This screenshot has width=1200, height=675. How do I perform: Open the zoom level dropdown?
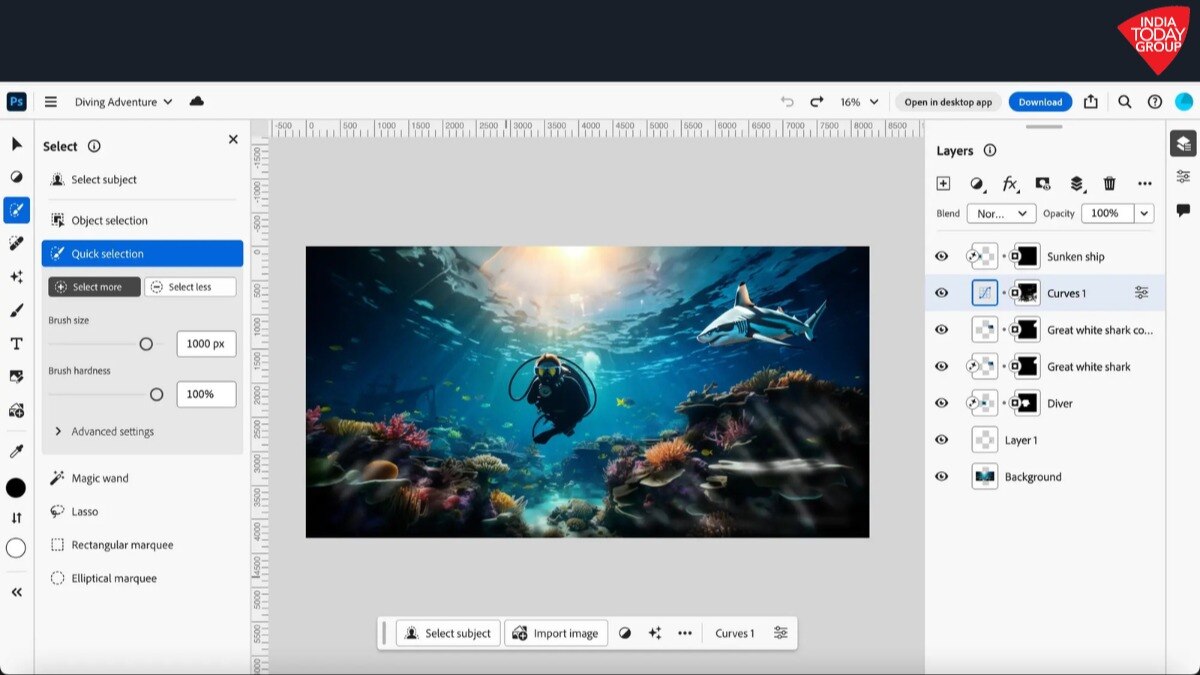855,101
